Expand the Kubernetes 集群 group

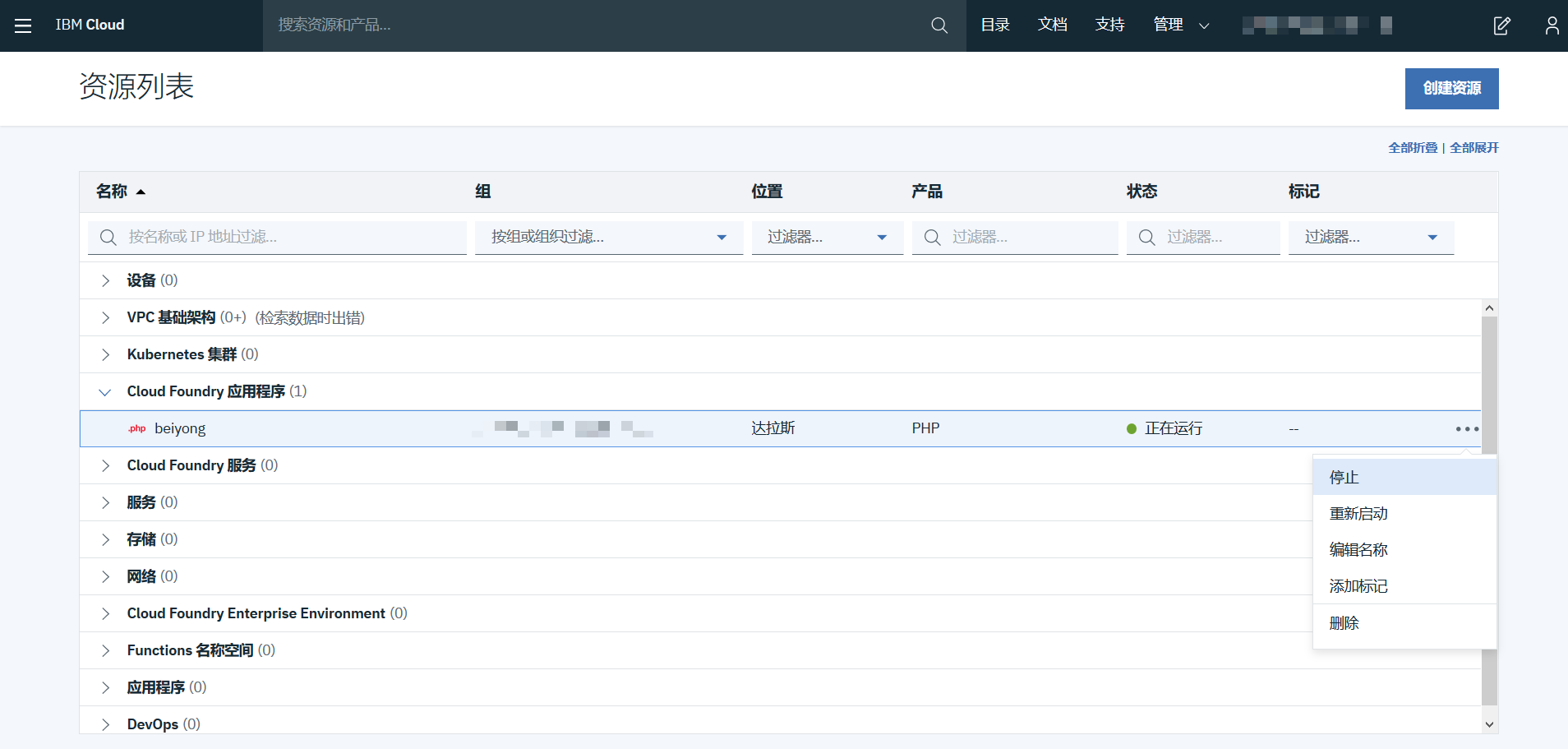105,354
